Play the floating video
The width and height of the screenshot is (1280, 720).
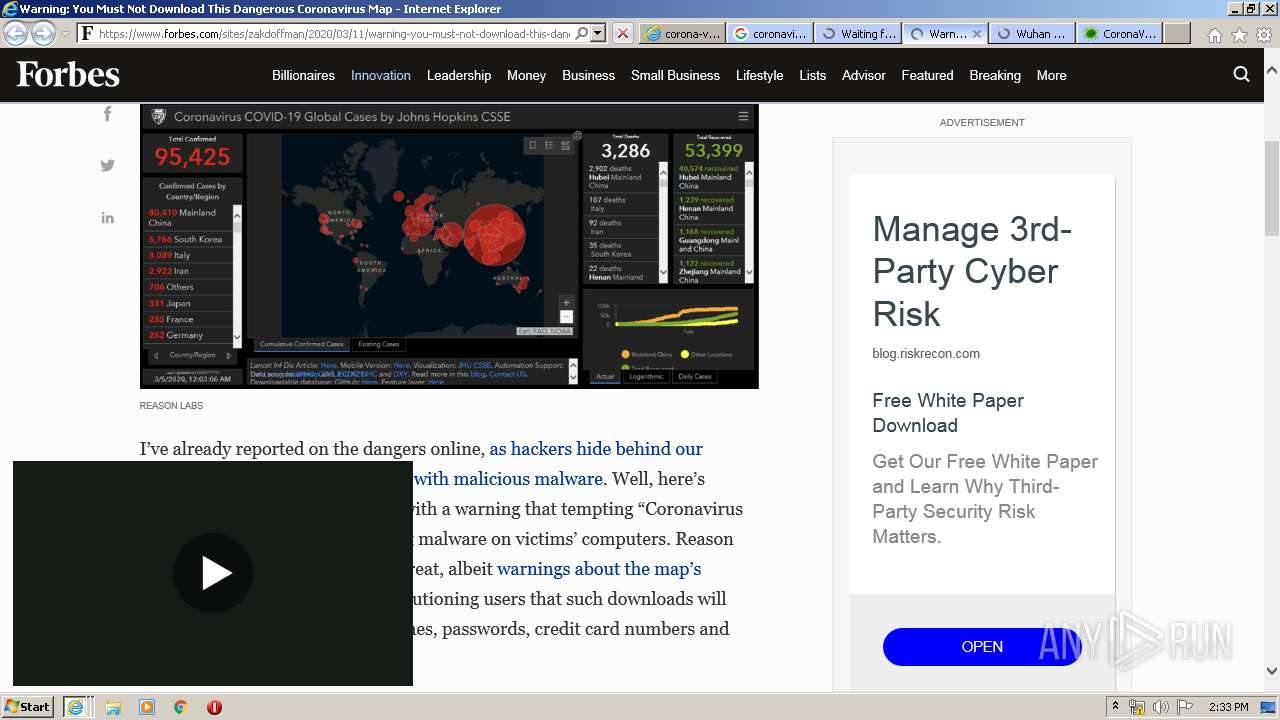click(x=213, y=573)
